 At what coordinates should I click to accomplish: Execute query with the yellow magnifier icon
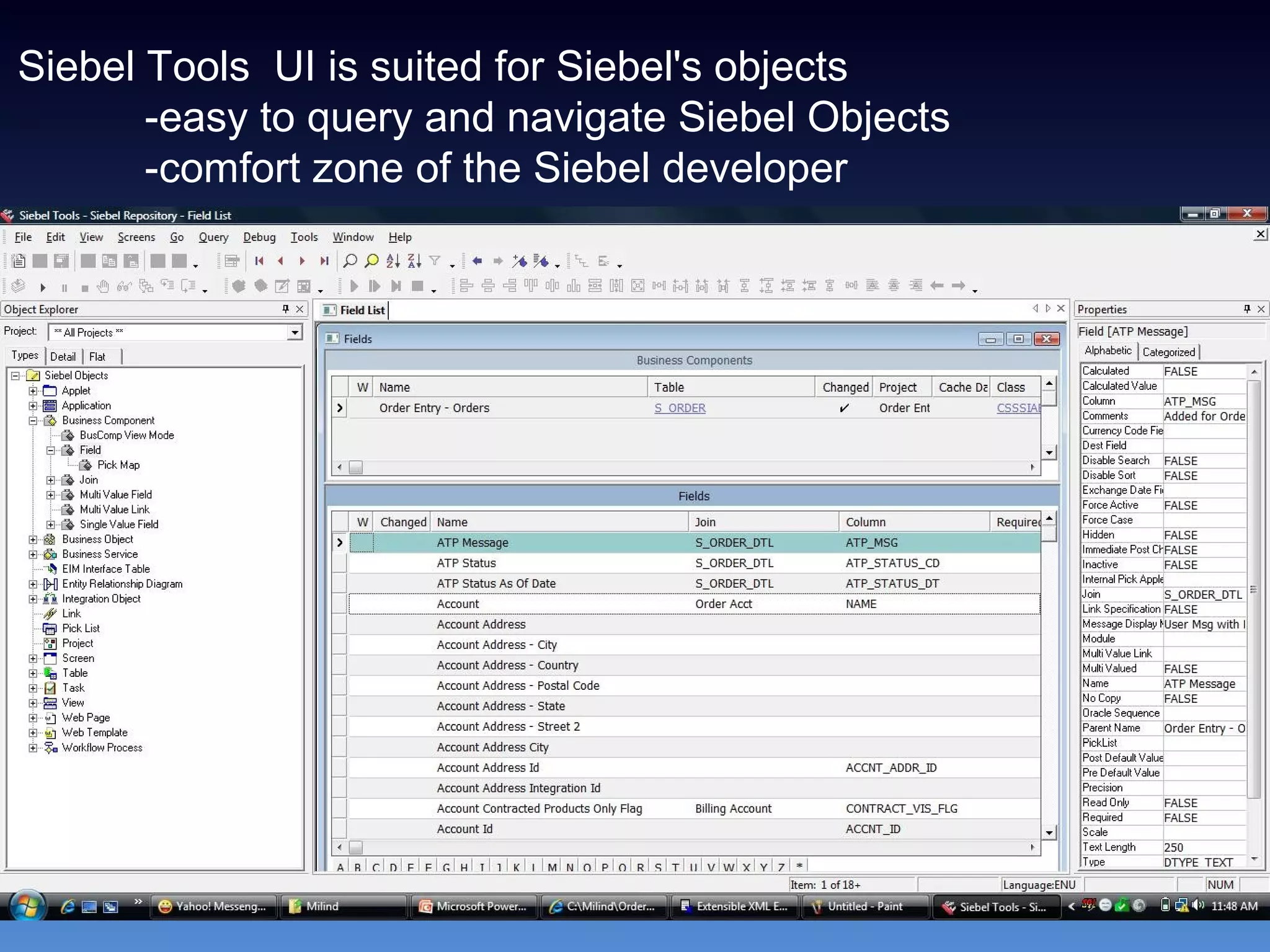coord(372,261)
